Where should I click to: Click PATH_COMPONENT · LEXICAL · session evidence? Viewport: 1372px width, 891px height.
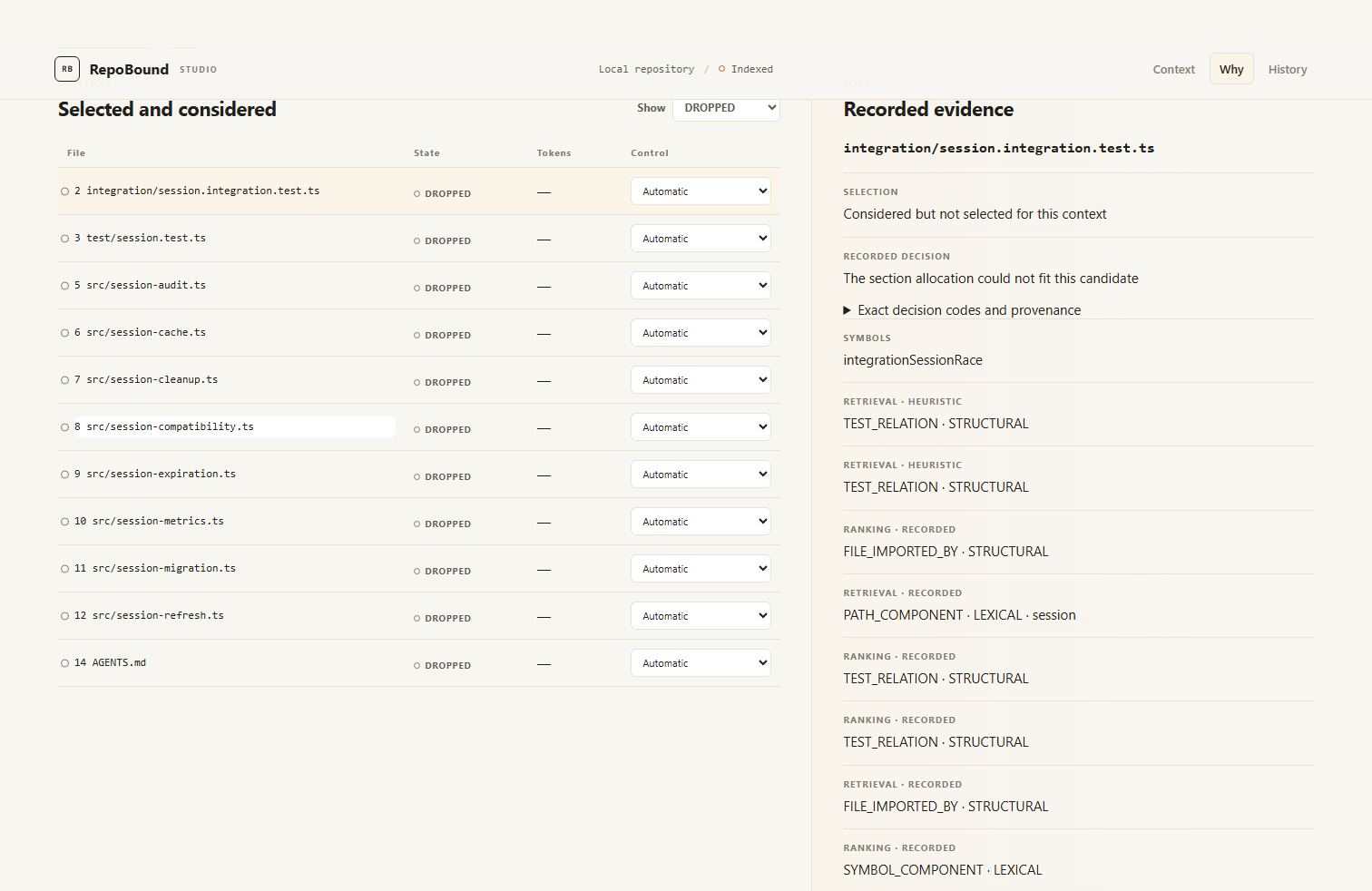(x=959, y=615)
